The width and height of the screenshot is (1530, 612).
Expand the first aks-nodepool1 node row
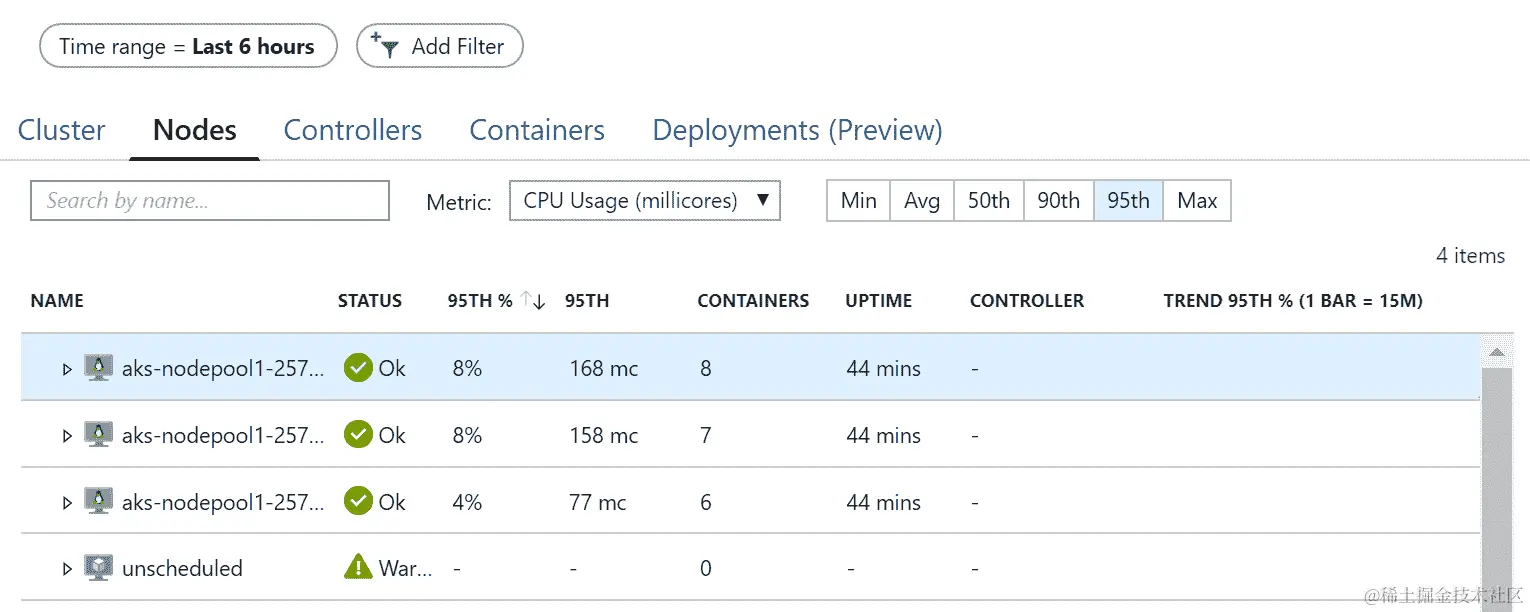click(67, 369)
